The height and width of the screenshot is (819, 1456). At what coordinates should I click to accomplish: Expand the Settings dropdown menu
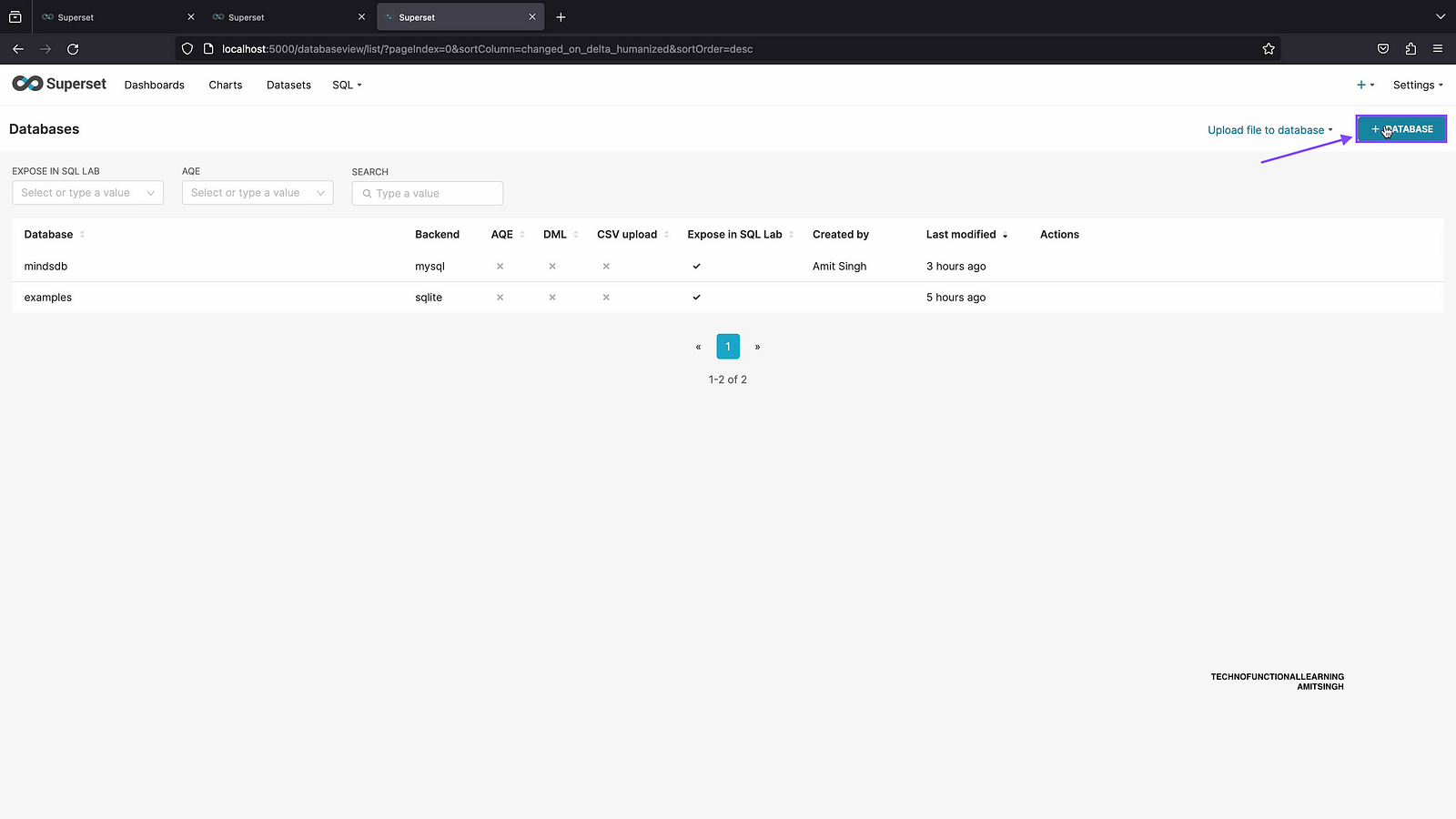coord(1417,85)
